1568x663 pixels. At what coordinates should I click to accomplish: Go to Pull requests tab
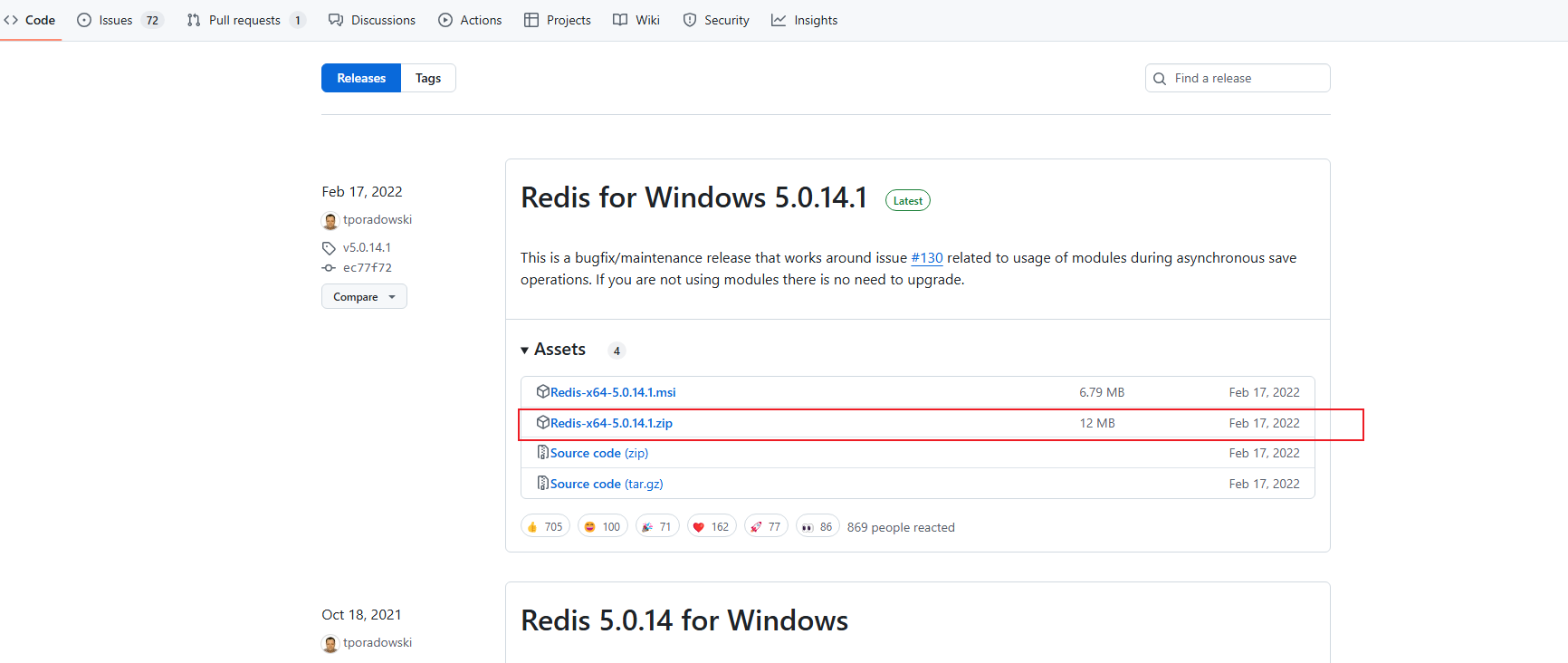245,20
